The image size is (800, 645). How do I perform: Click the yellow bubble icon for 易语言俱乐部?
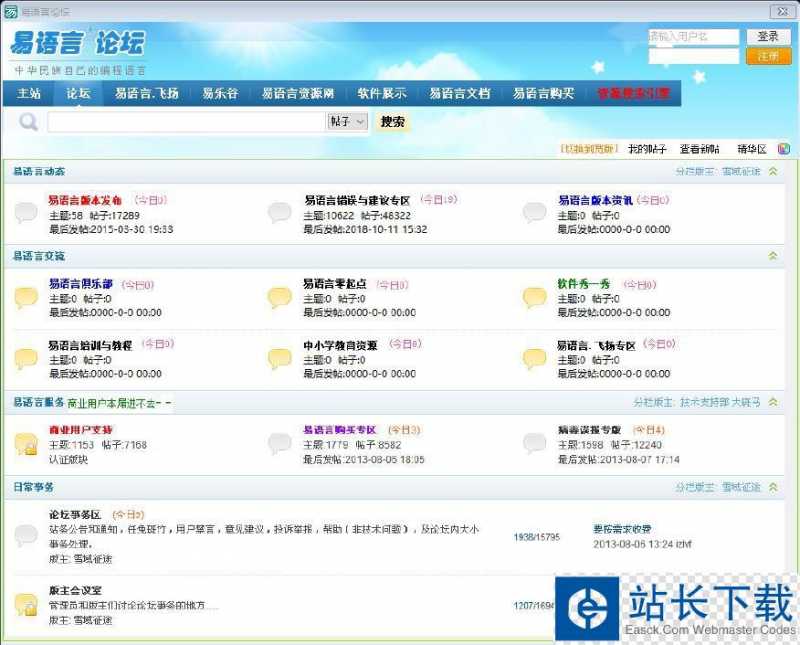26,297
